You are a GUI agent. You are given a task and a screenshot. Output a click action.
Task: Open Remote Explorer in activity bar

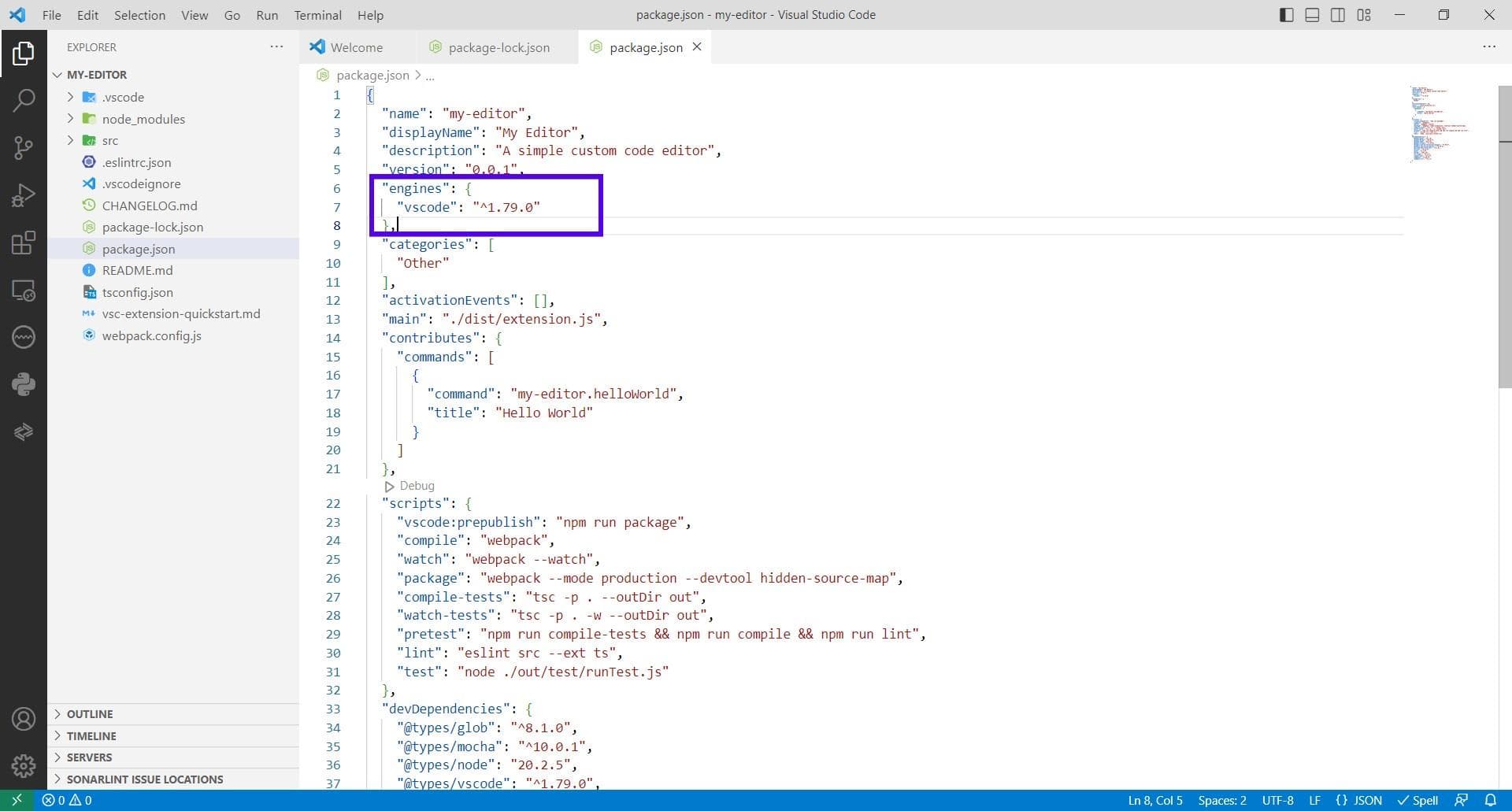tap(24, 291)
